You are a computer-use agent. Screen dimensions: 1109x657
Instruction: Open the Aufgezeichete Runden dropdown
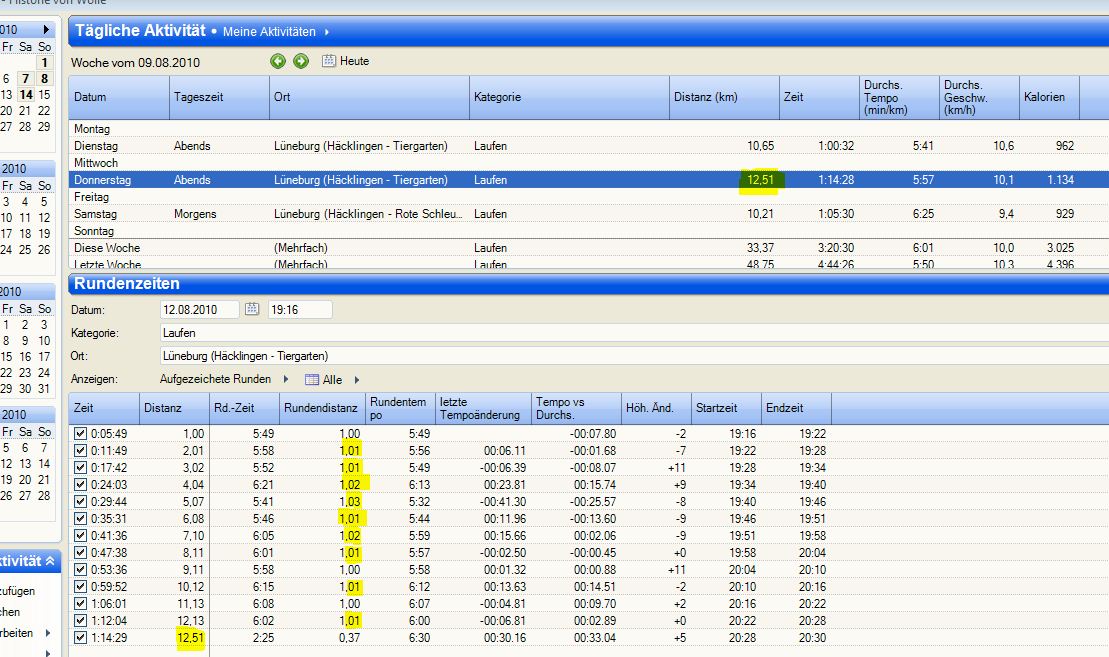286,380
